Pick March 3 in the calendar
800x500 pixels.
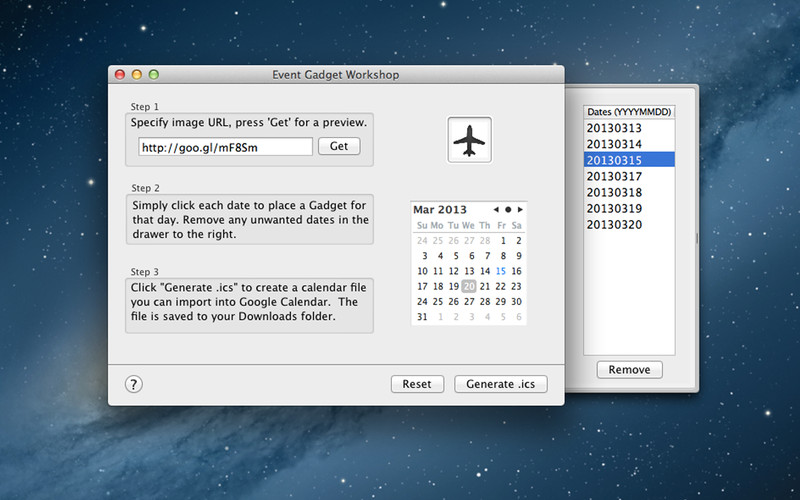pos(424,256)
